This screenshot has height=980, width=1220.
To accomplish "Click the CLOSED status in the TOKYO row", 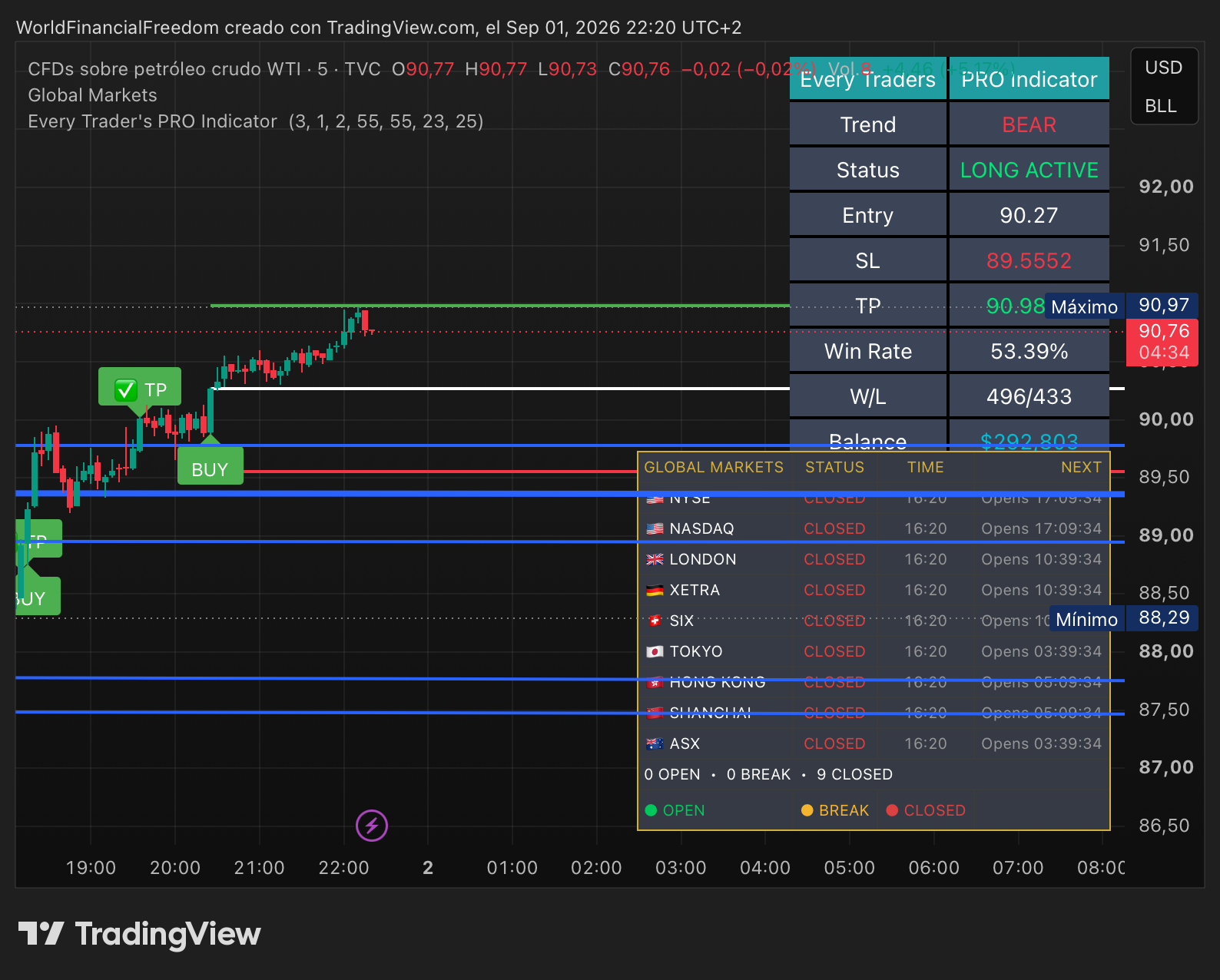I will [834, 651].
